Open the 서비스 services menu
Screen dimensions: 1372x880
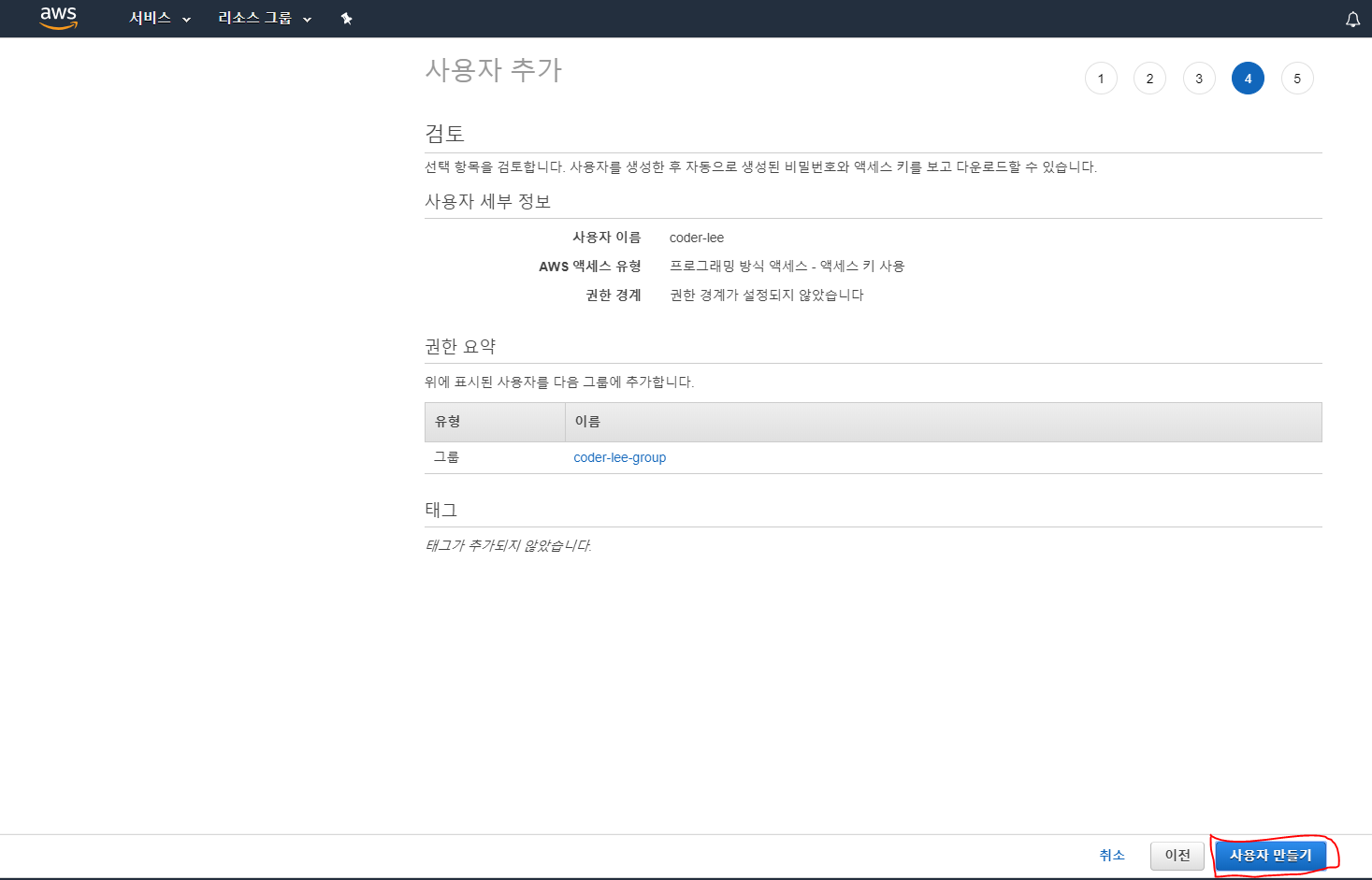click(160, 19)
